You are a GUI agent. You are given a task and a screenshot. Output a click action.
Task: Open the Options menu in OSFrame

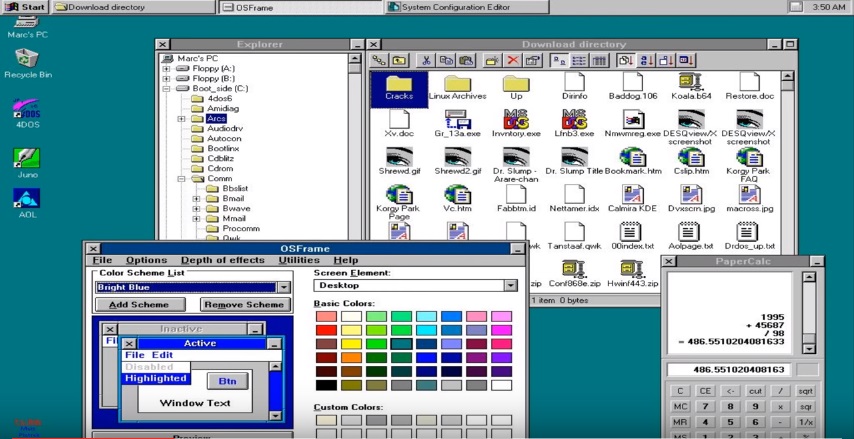pos(147,260)
